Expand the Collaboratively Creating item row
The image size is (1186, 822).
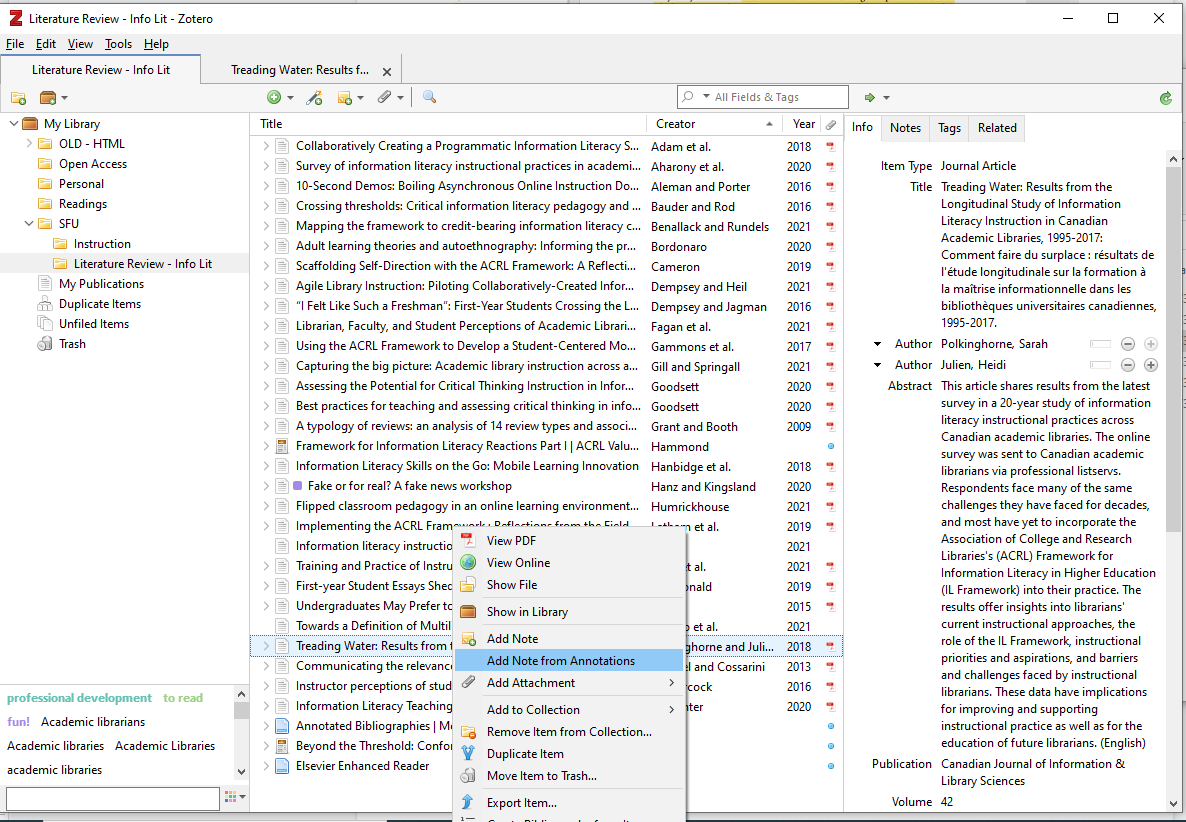point(265,146)
